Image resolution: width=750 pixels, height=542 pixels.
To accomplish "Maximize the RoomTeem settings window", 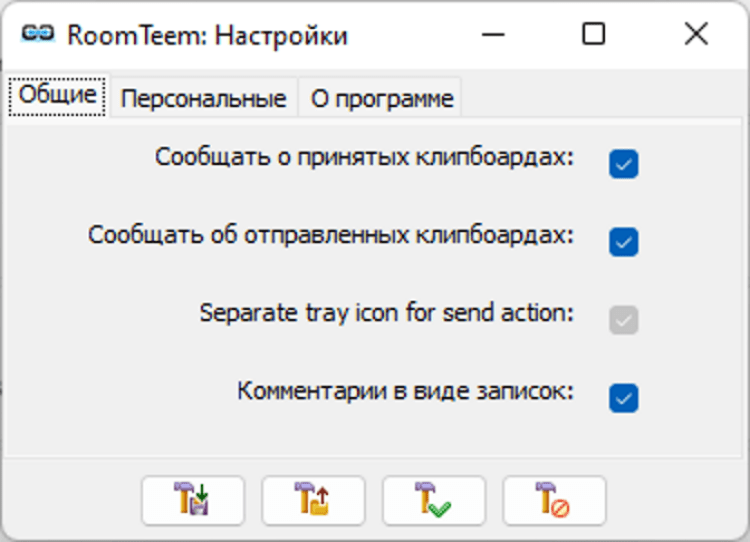I will 593,34.
